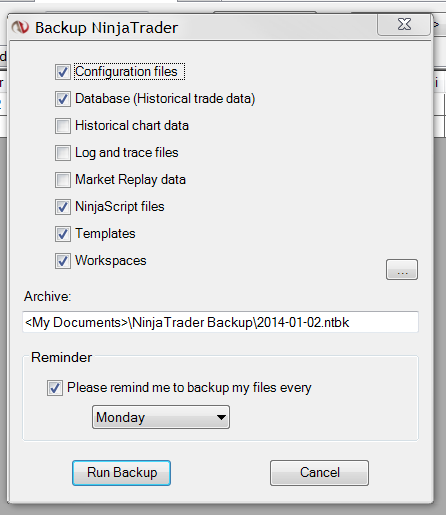
Task: Close the Backup NinjaTrader dialog window
Action: pos(404,24)
